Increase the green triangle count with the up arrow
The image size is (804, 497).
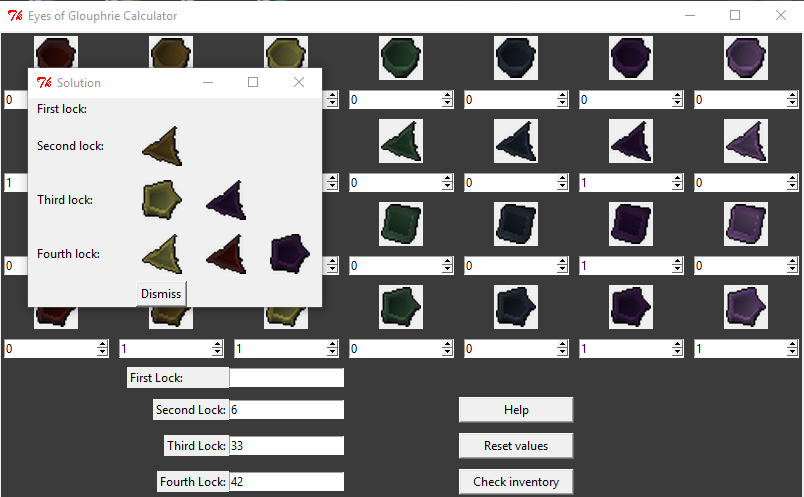click(x=448, y=178)
